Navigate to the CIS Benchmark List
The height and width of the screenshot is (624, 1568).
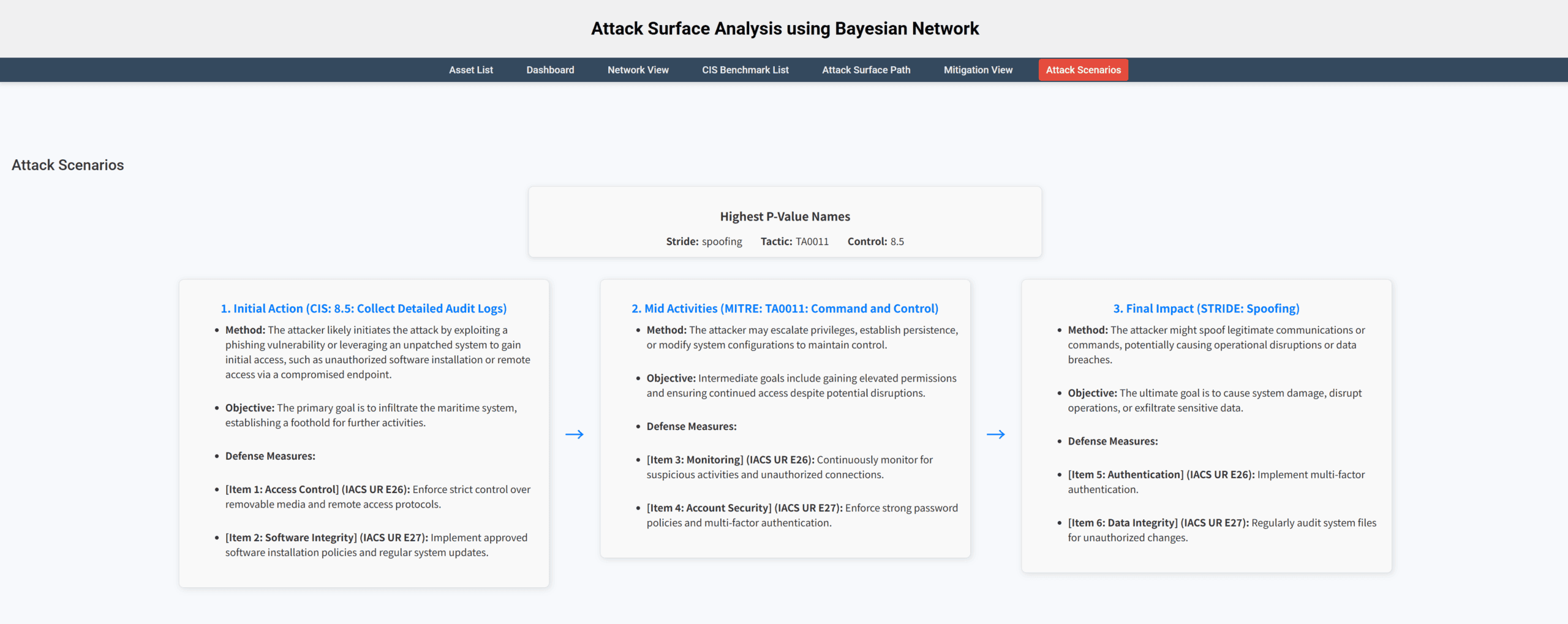coord(745,69)
